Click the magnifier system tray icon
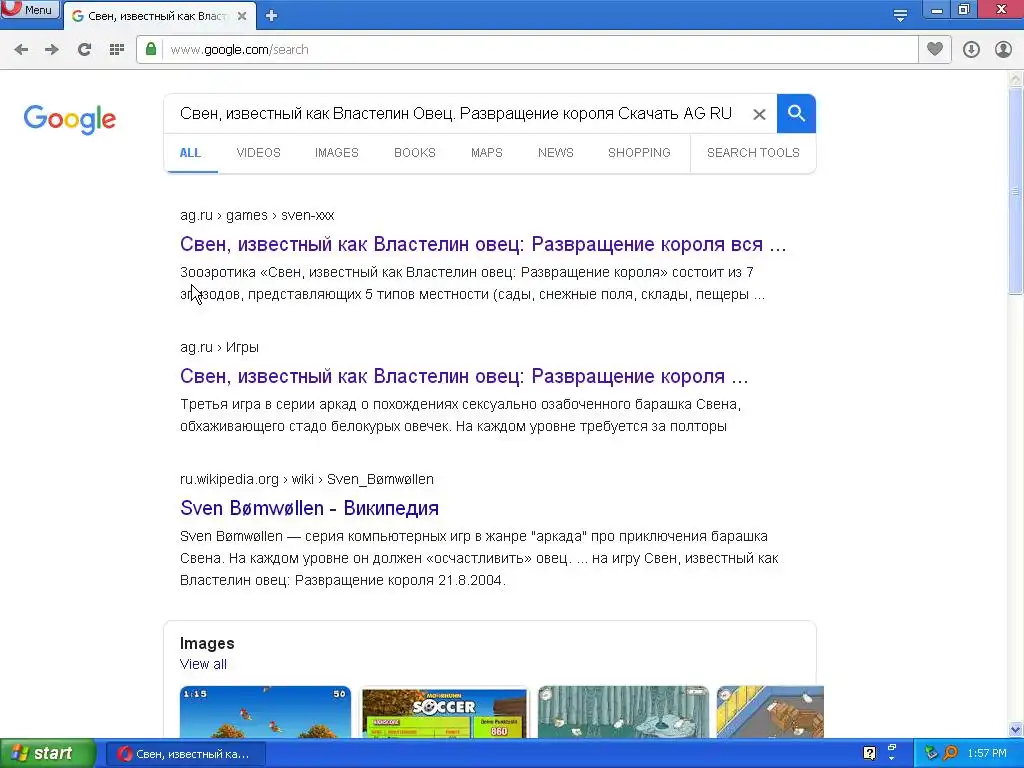Viewport: 1024px width, 768px height. pos(951,753)
